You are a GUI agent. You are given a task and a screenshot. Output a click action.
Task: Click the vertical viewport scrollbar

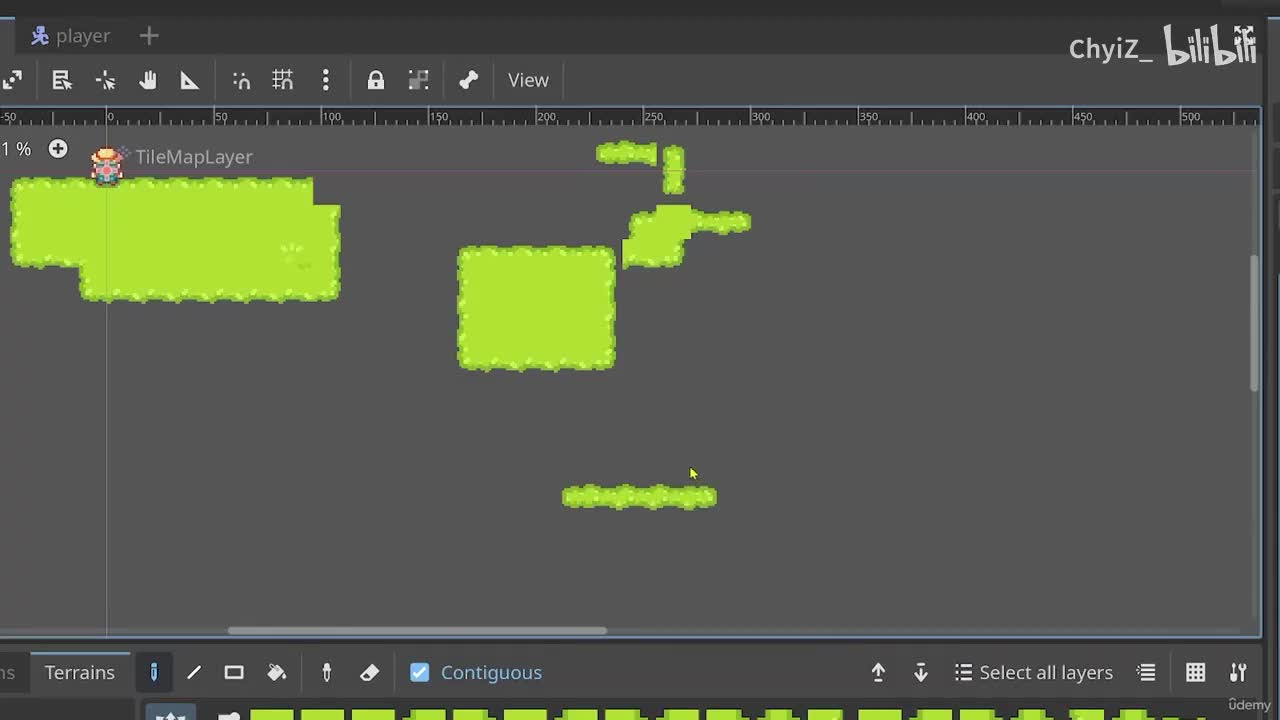point(1254,323)
